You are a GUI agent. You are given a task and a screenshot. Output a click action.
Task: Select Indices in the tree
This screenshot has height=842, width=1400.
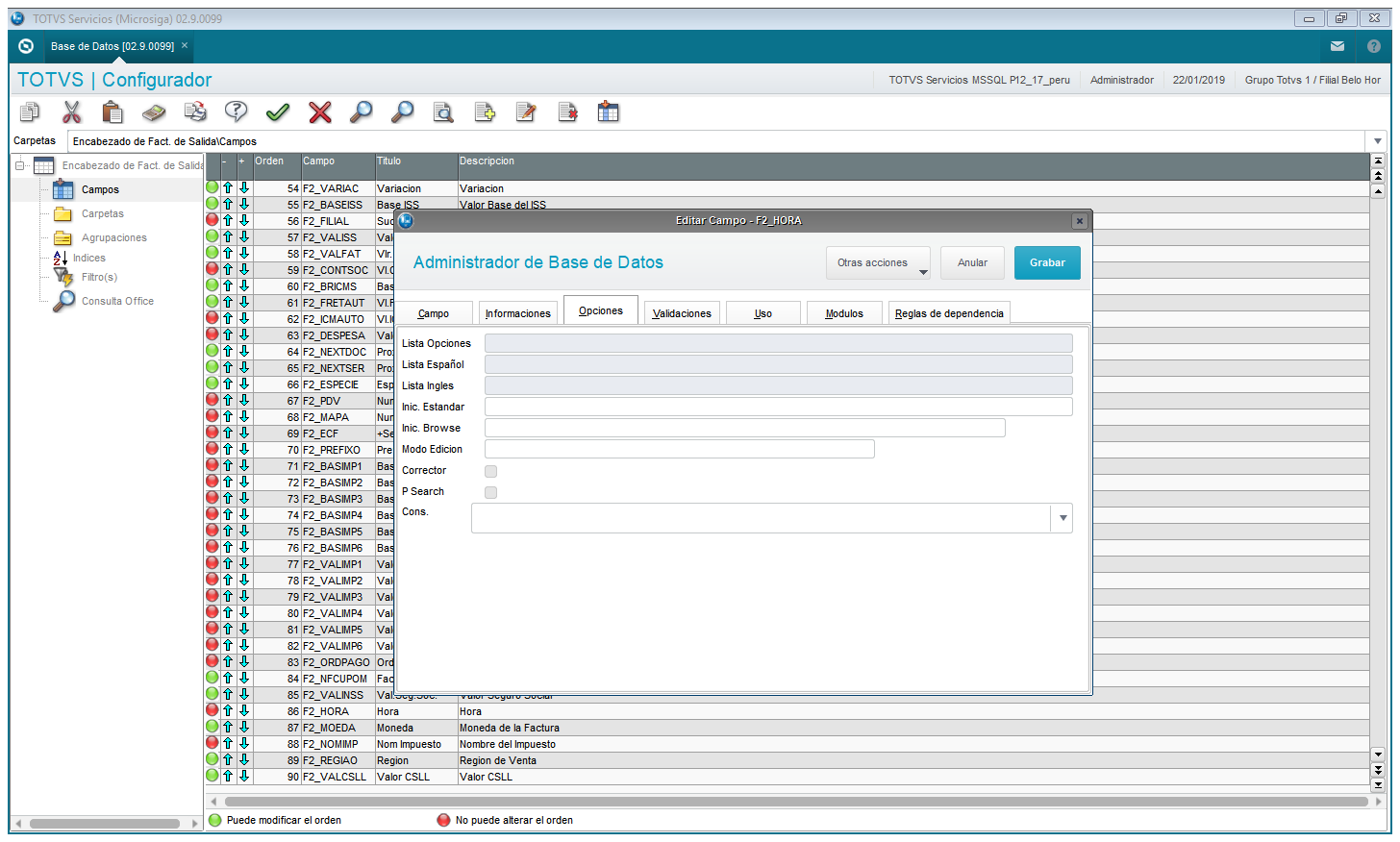pos(89,258)
